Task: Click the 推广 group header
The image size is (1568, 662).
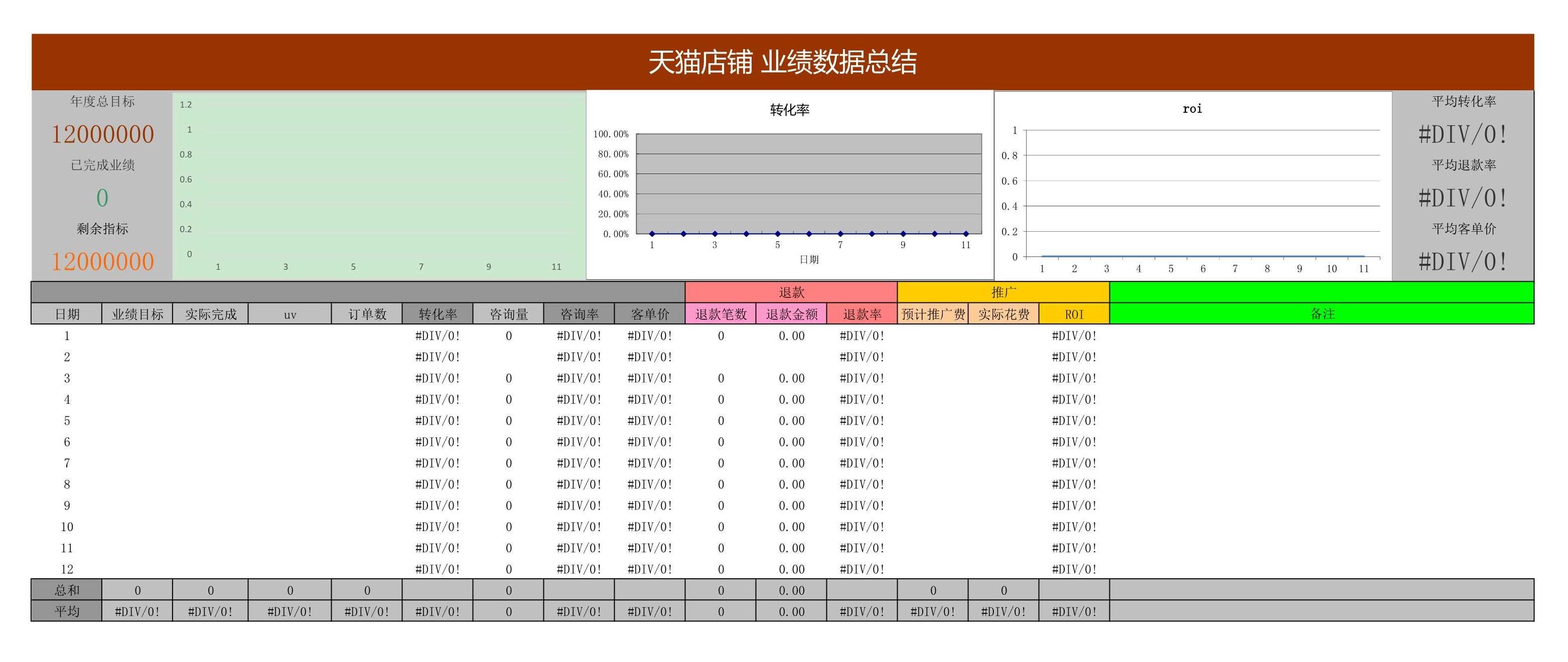Action: tap(1003, 293)
